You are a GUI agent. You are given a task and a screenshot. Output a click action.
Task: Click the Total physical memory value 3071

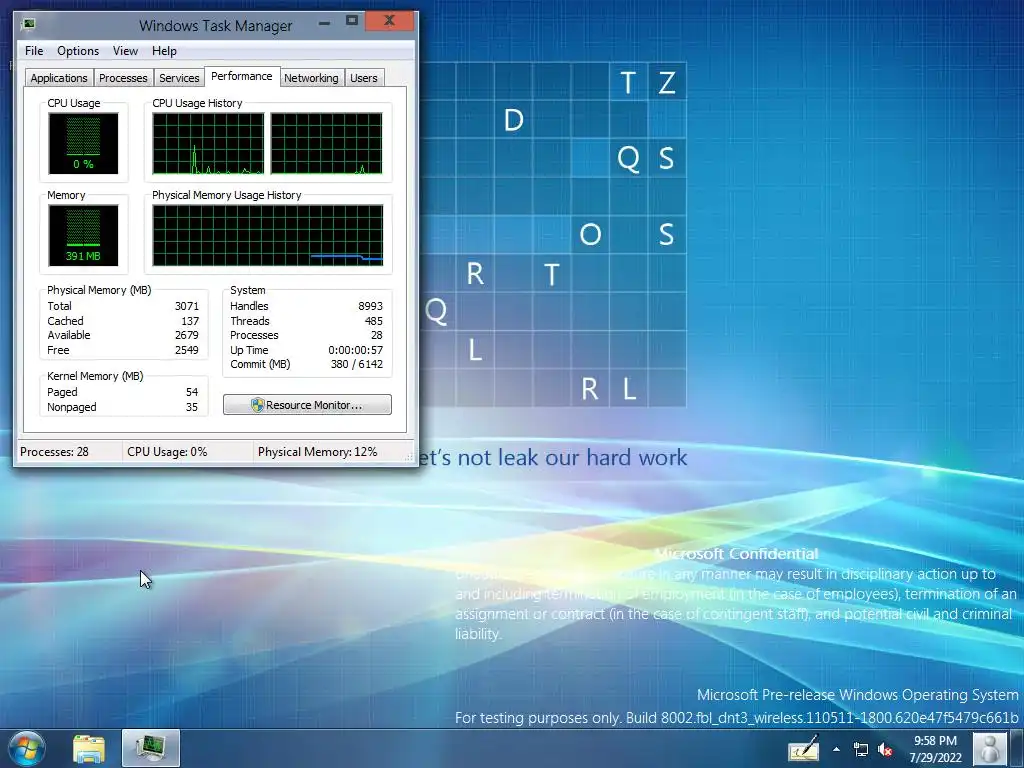point(186,306)
